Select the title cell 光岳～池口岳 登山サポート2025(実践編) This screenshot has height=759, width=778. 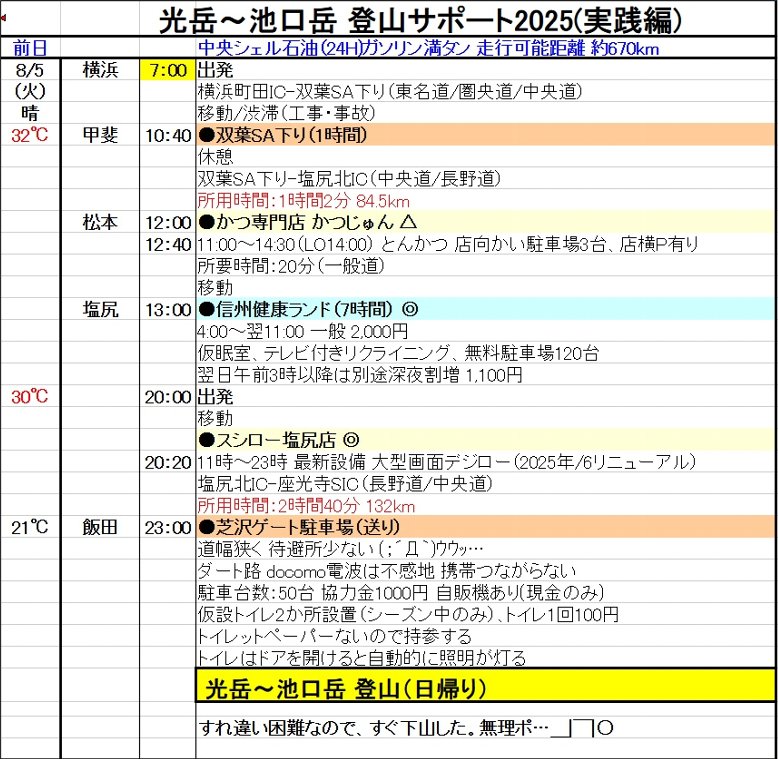(x=420, y=21)
